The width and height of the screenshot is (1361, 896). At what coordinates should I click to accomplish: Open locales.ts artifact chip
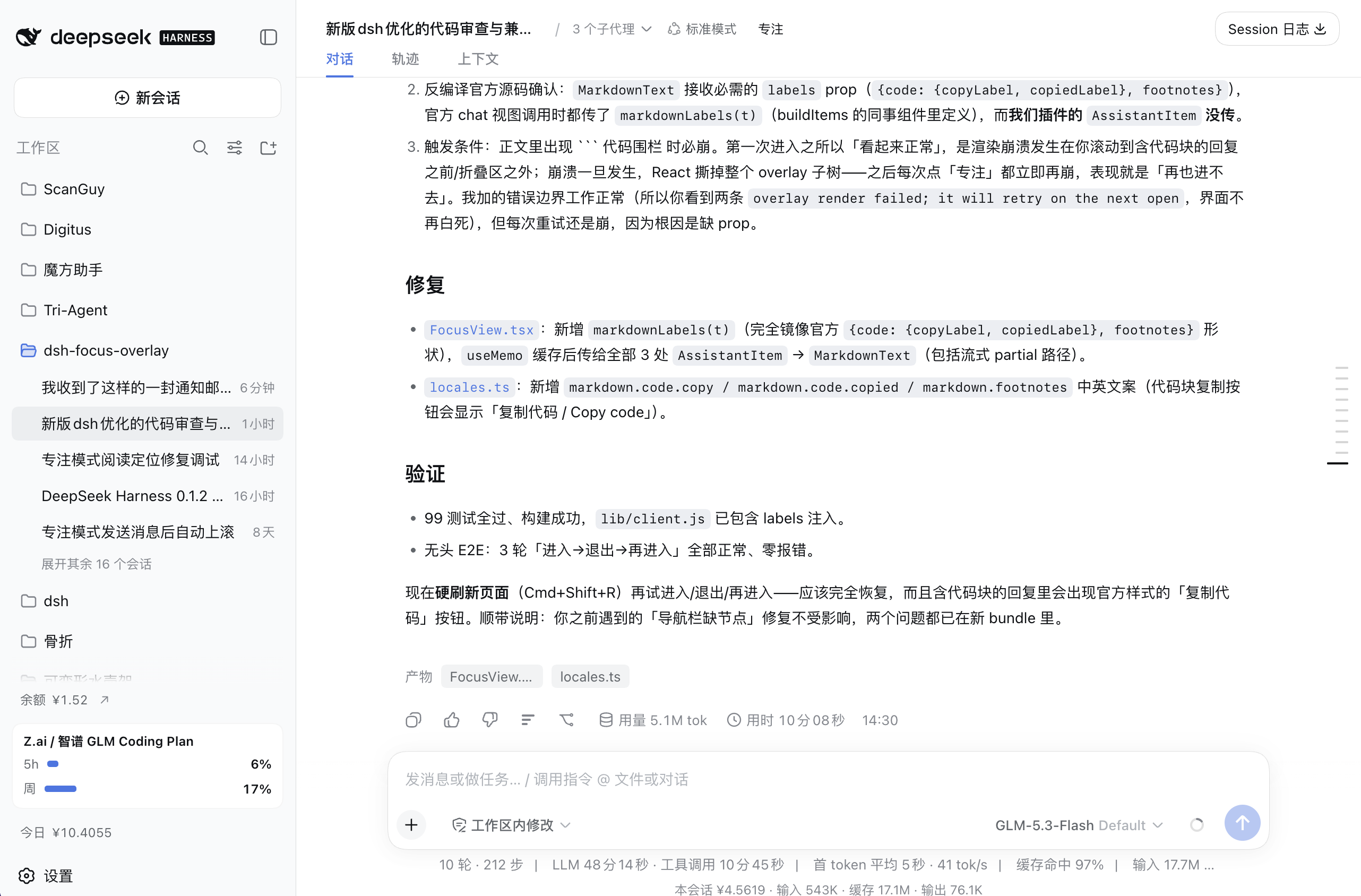590,676
